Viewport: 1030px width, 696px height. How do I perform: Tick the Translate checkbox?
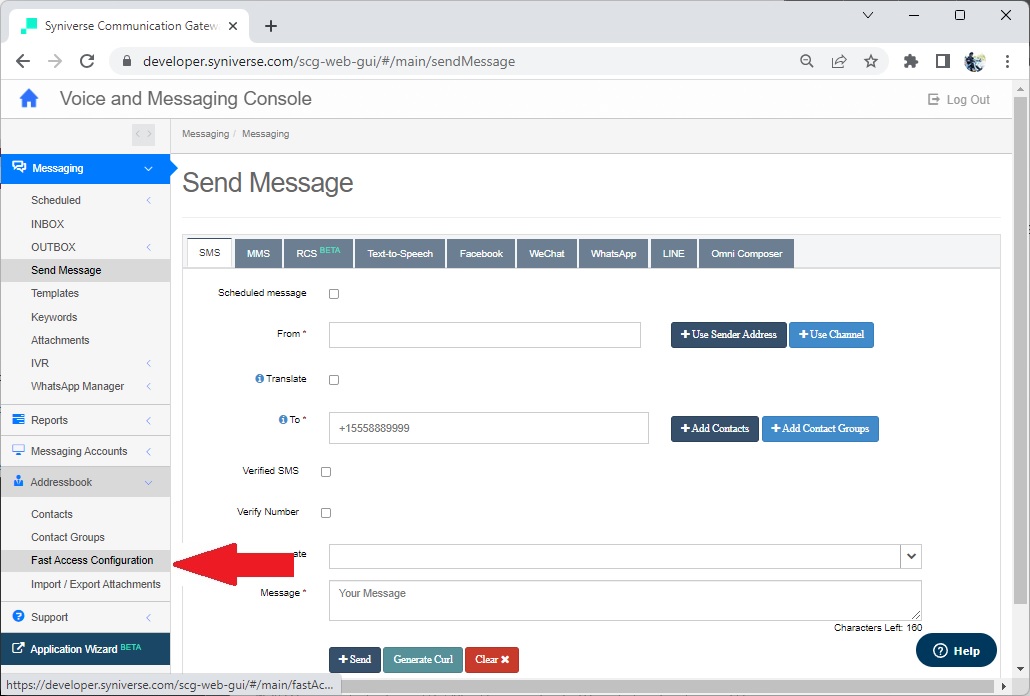point(334,380)
